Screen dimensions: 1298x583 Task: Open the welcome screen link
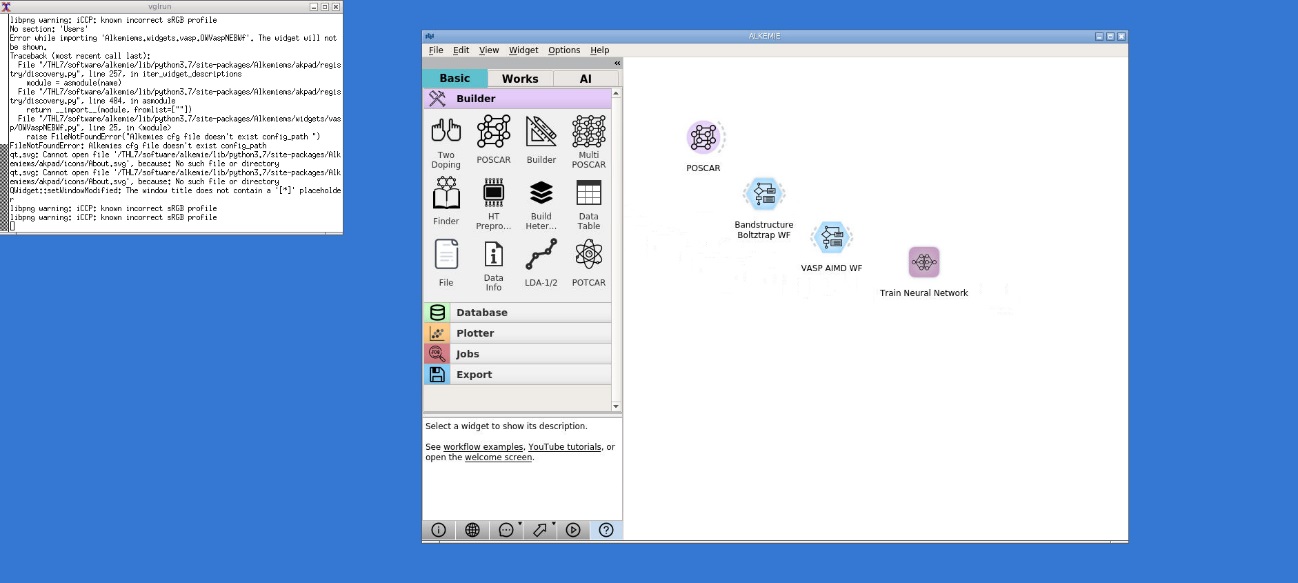[498, 457]
